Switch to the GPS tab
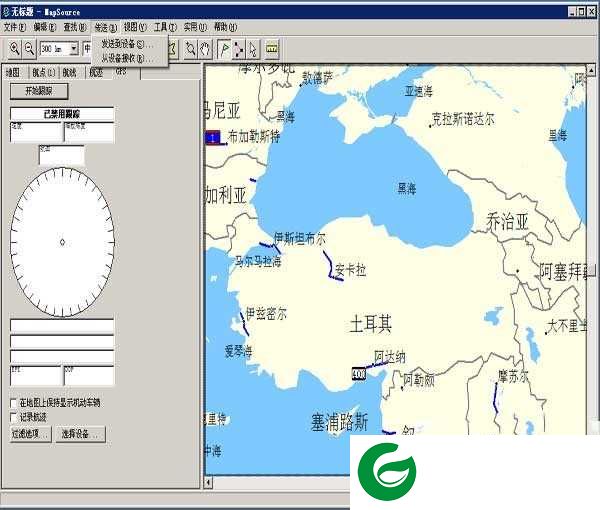Image resolution: width=600 pixels, height=510 pixels. pyautogui.click(x=121, y=71)
